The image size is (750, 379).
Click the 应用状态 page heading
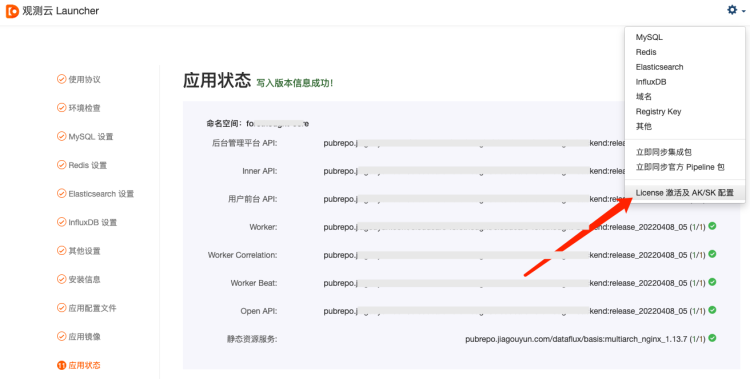point(217,80)
